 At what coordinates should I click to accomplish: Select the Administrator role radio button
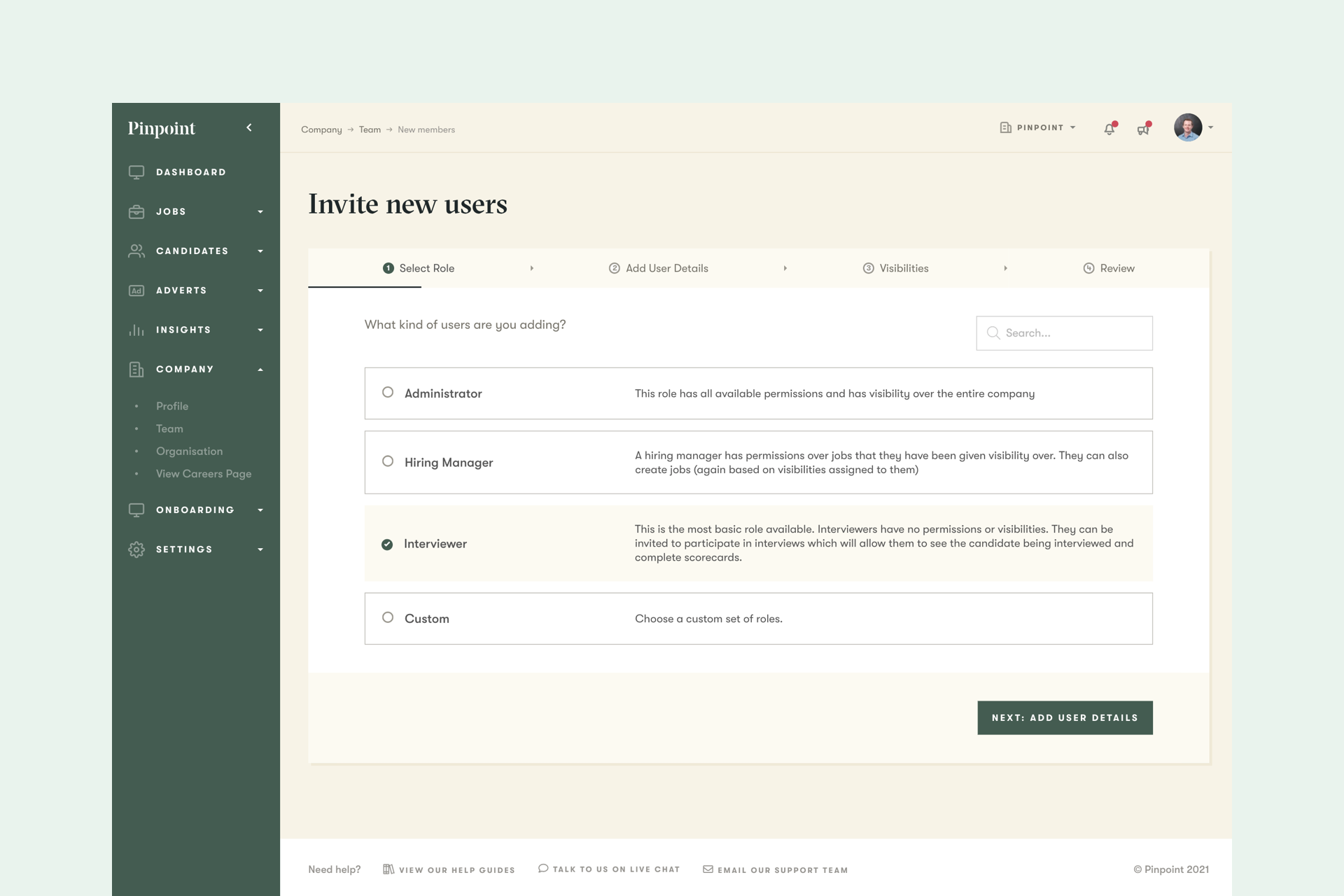click(388, 393)
